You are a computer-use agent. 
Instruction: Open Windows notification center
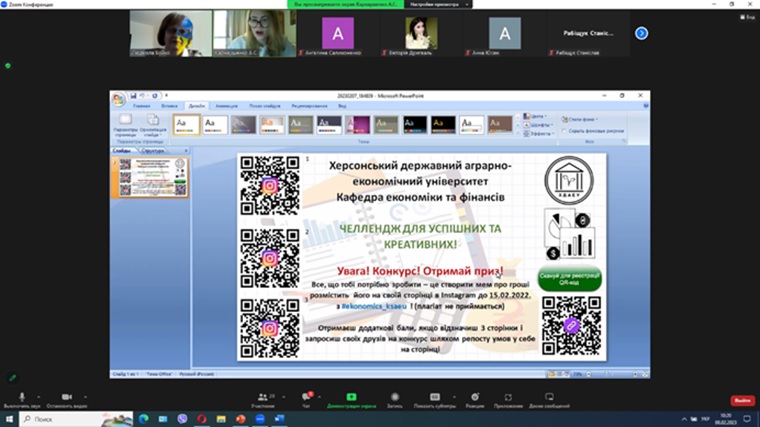747,419
